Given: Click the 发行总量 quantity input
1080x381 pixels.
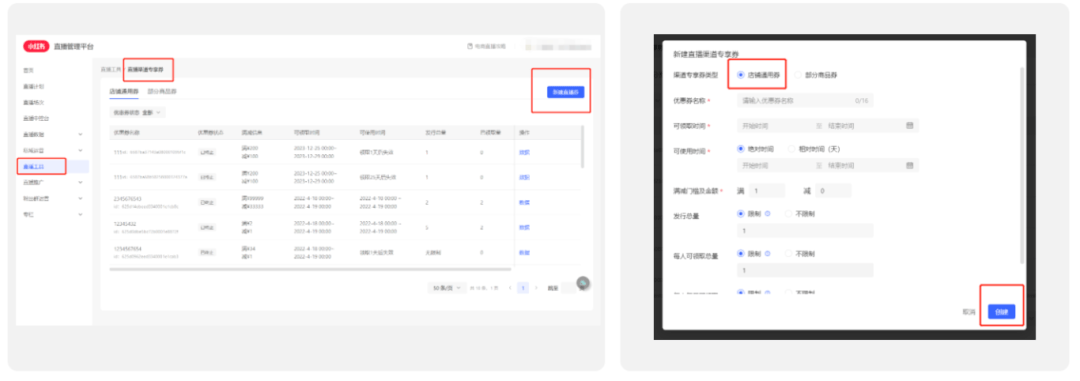Looking at the screenshot, I should pos(805,230).
